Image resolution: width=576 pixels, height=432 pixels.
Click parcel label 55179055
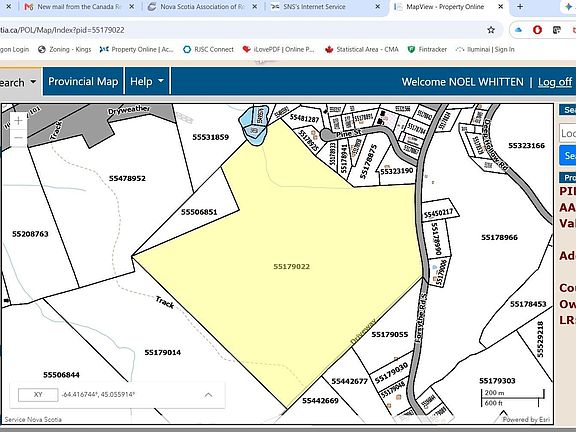[390, 334]
